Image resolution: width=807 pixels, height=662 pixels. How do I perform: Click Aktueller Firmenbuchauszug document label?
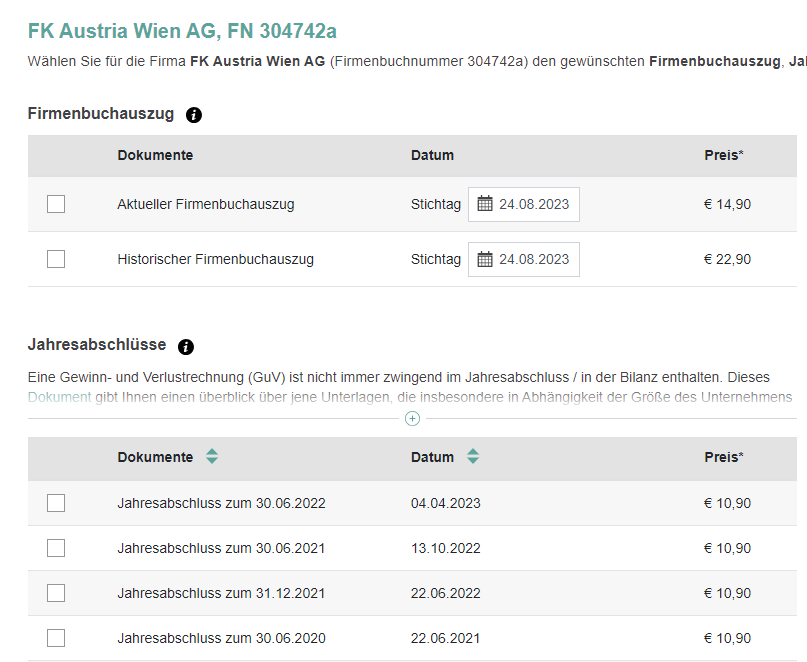[205, 204]
